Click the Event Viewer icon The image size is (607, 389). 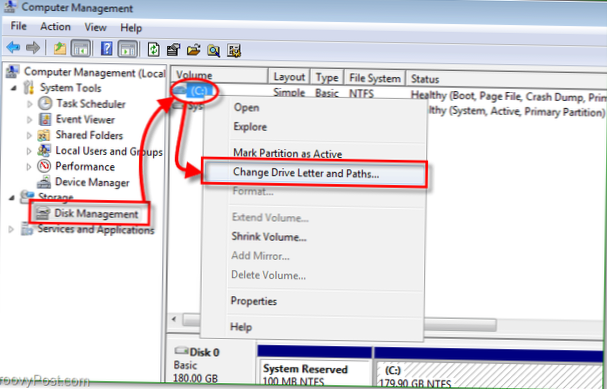[45, 119]
